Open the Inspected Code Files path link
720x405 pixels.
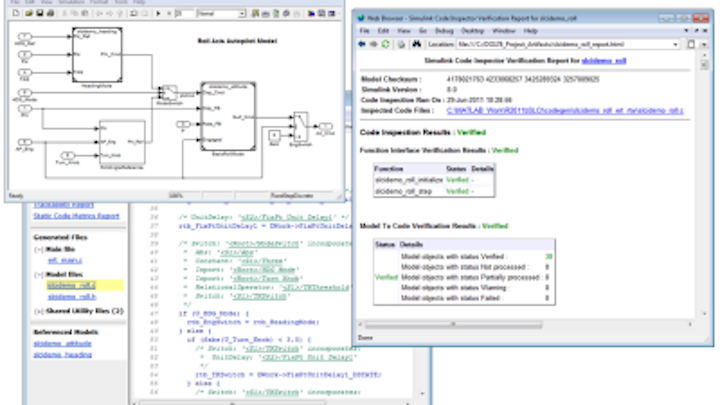click(565, 111)
